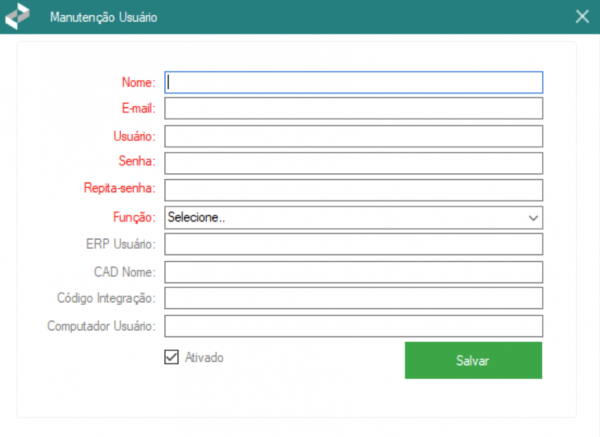This screenshot has width=600, height=437.
Task: Save the user with the Salvar button
Action: 473,360
